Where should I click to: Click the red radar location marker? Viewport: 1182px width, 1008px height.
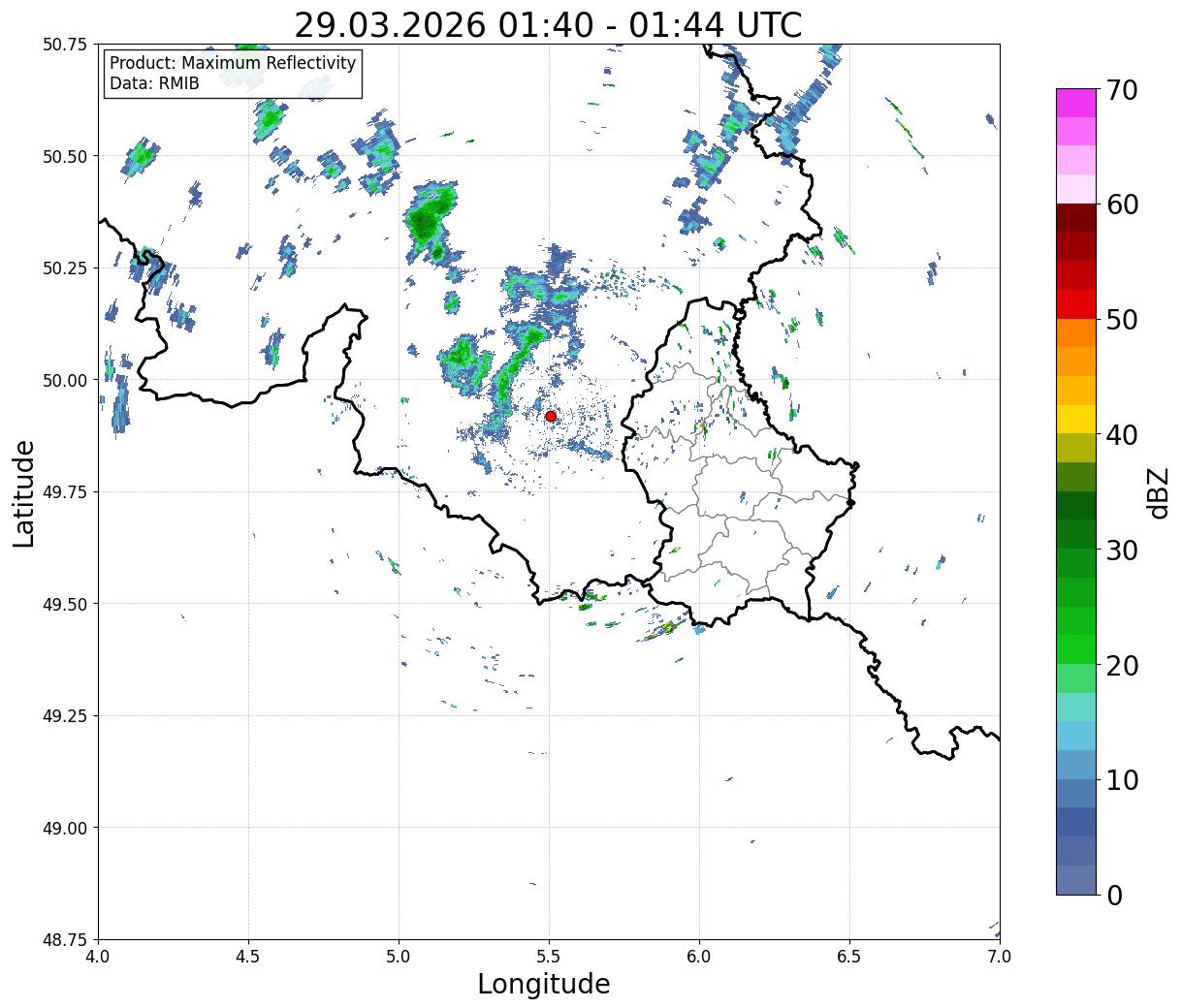(x=551, y=416)
